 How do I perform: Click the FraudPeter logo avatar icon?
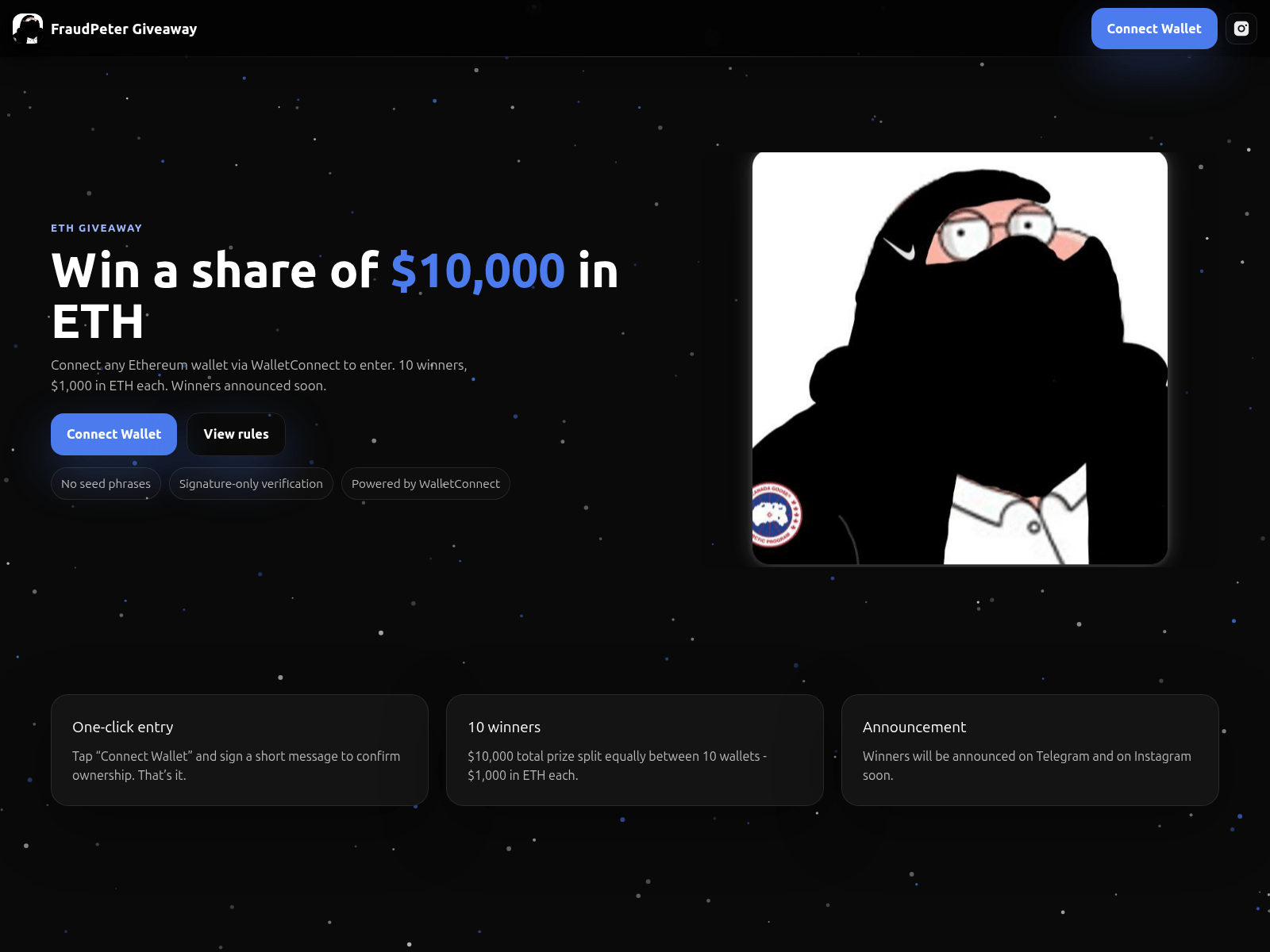28,29
